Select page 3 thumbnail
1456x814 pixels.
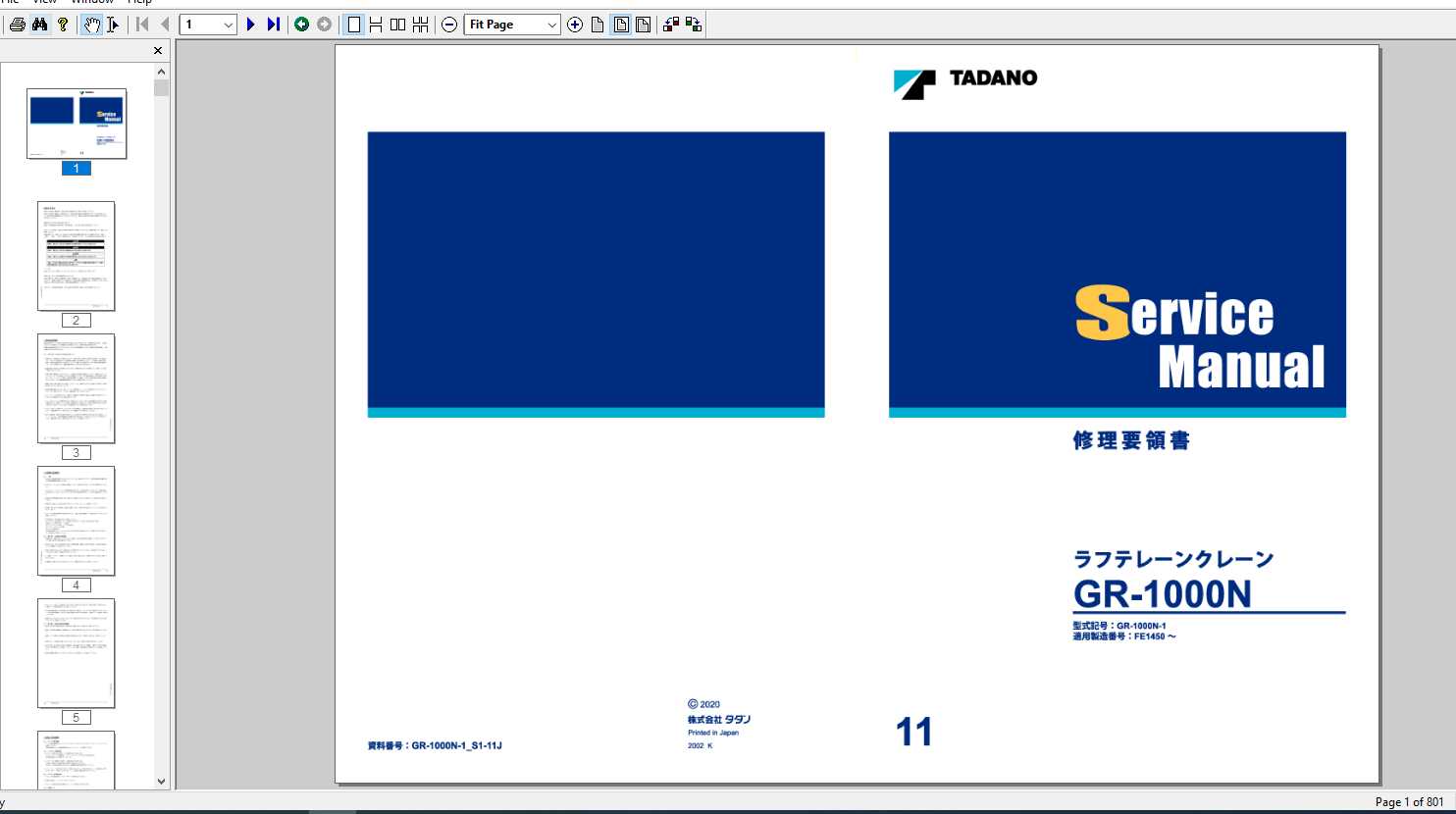77,388
